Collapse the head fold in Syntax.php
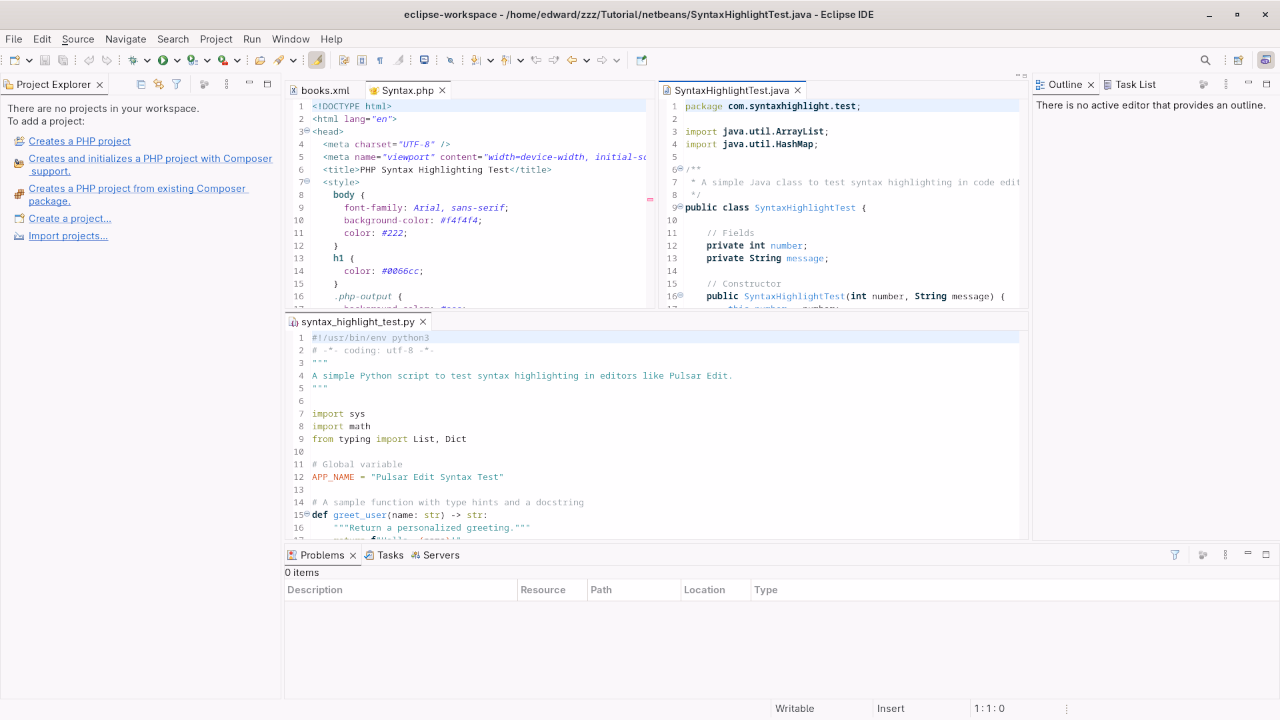1280x720 pixels. click(x=306, y=131)
